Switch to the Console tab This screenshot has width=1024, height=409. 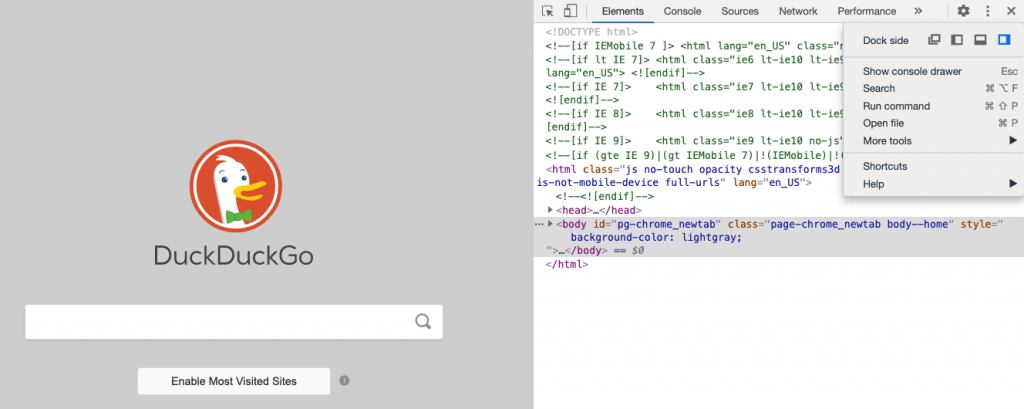tap(682, 11)
